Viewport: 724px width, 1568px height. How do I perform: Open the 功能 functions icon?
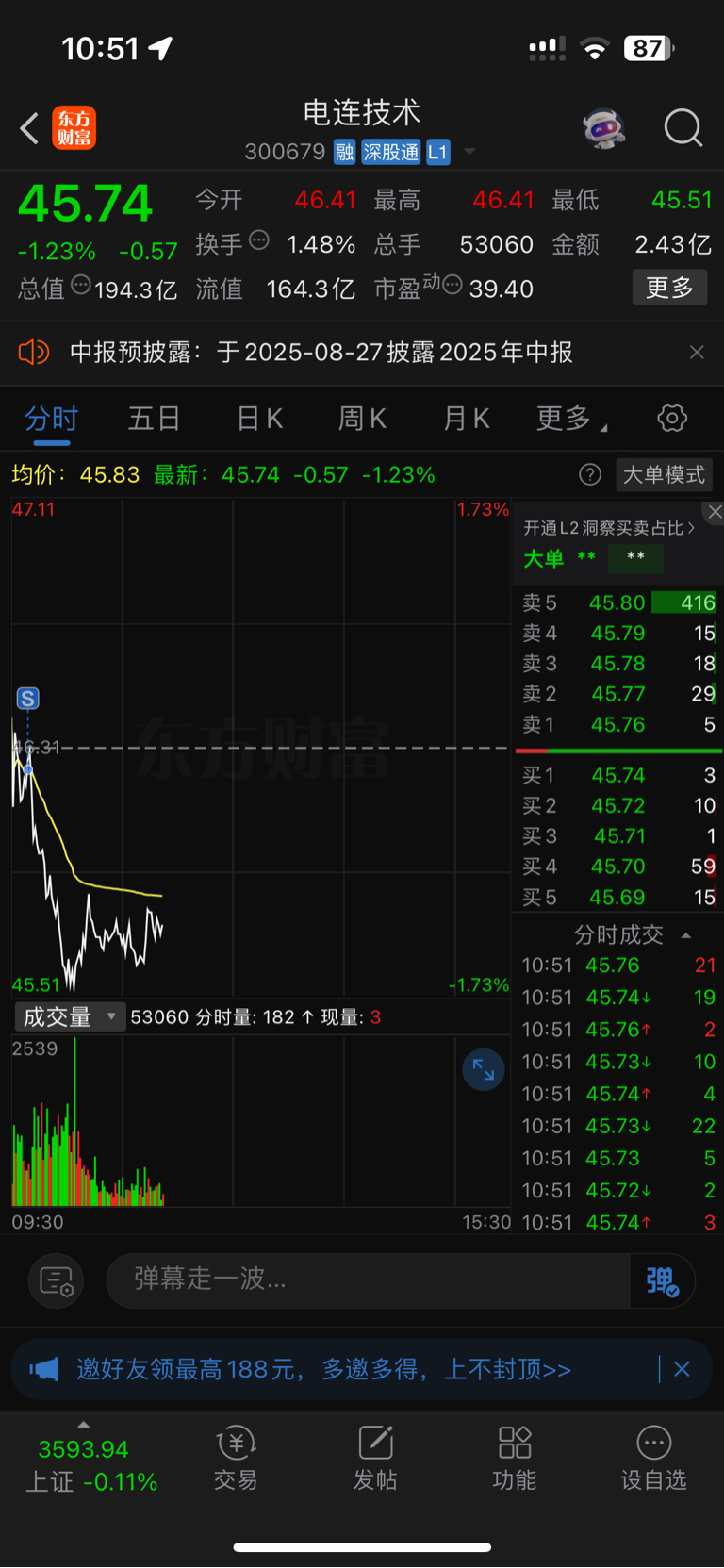coord(515,1458)
